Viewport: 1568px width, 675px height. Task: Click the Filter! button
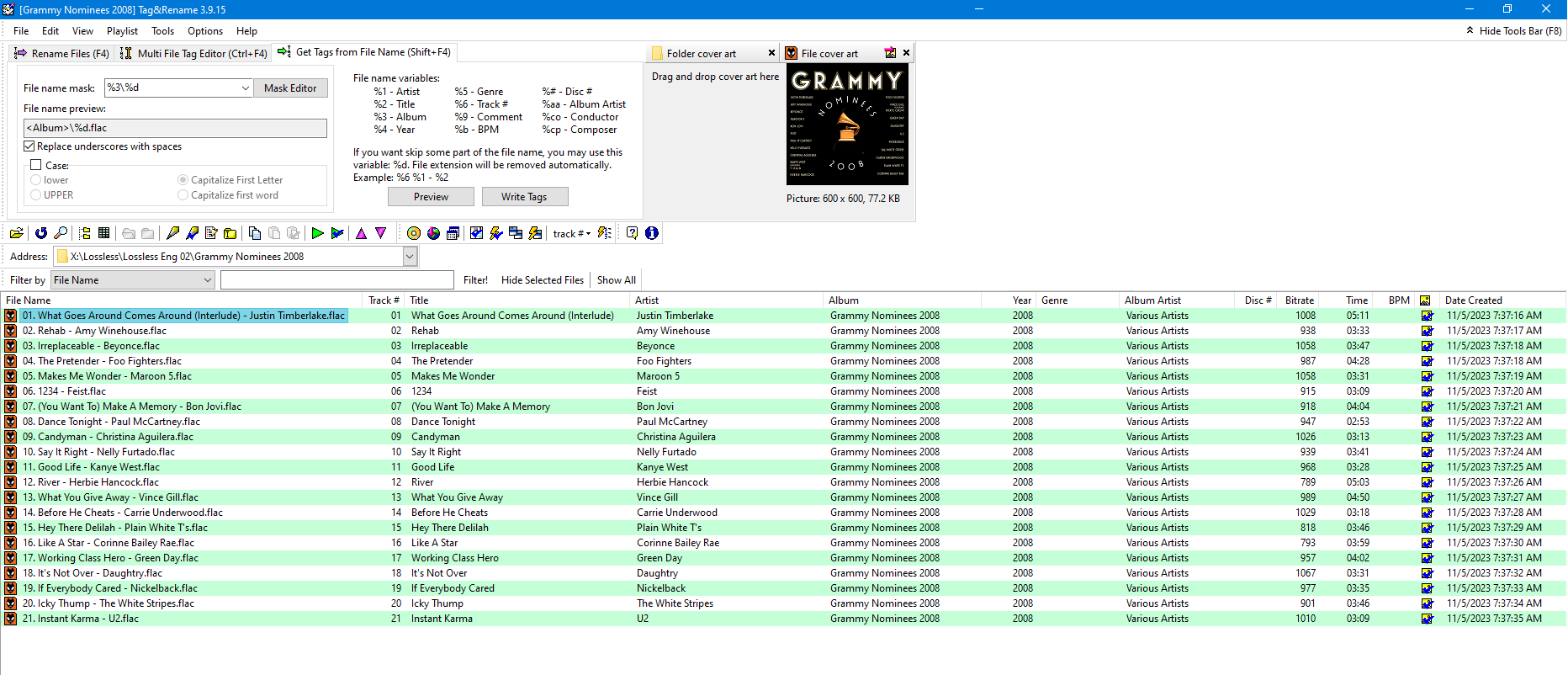point(475,280)
